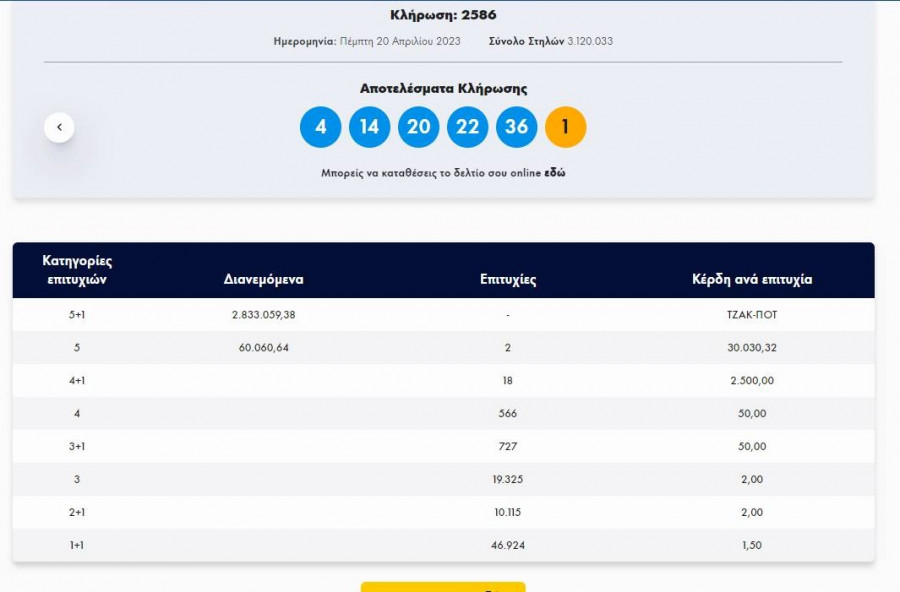Image resolution: width=900 pixels, height=592 pixels.
Task: Click the 'Κέρδη ανά επιτυχία' column header
Action: coord(752,280)
